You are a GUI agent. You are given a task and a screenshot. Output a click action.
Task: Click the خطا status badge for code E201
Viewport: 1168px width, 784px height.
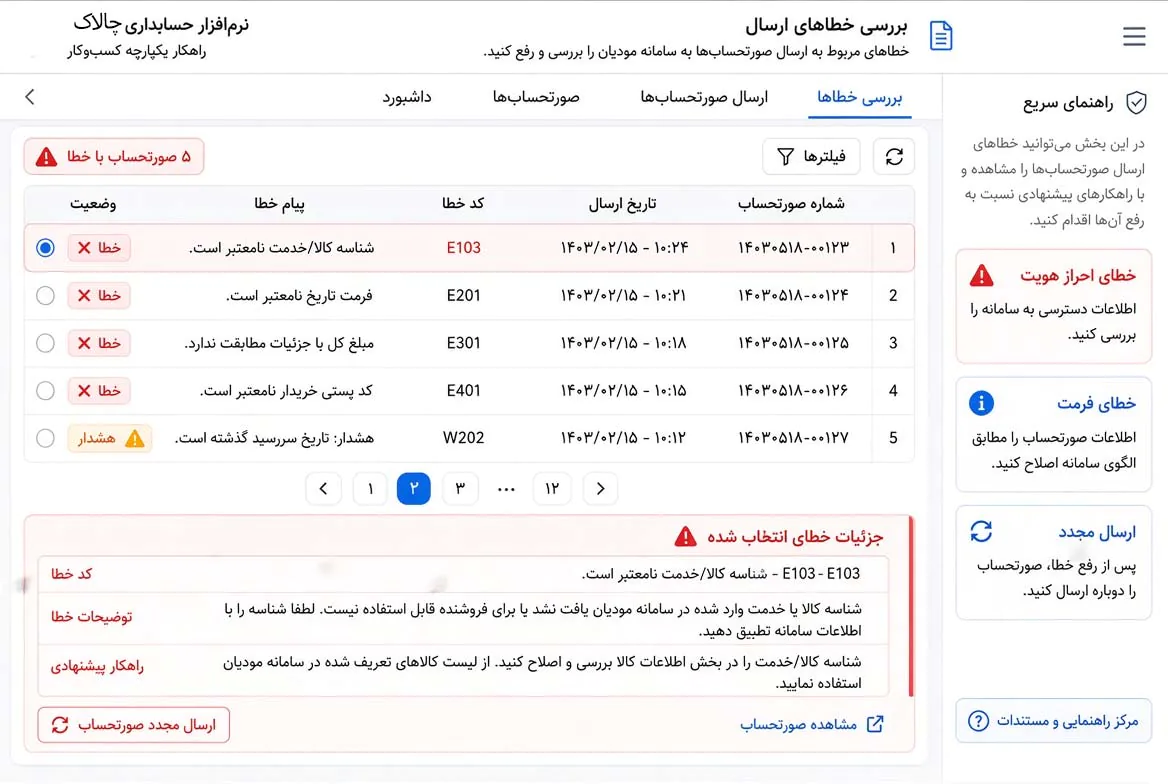coord(99,295)
